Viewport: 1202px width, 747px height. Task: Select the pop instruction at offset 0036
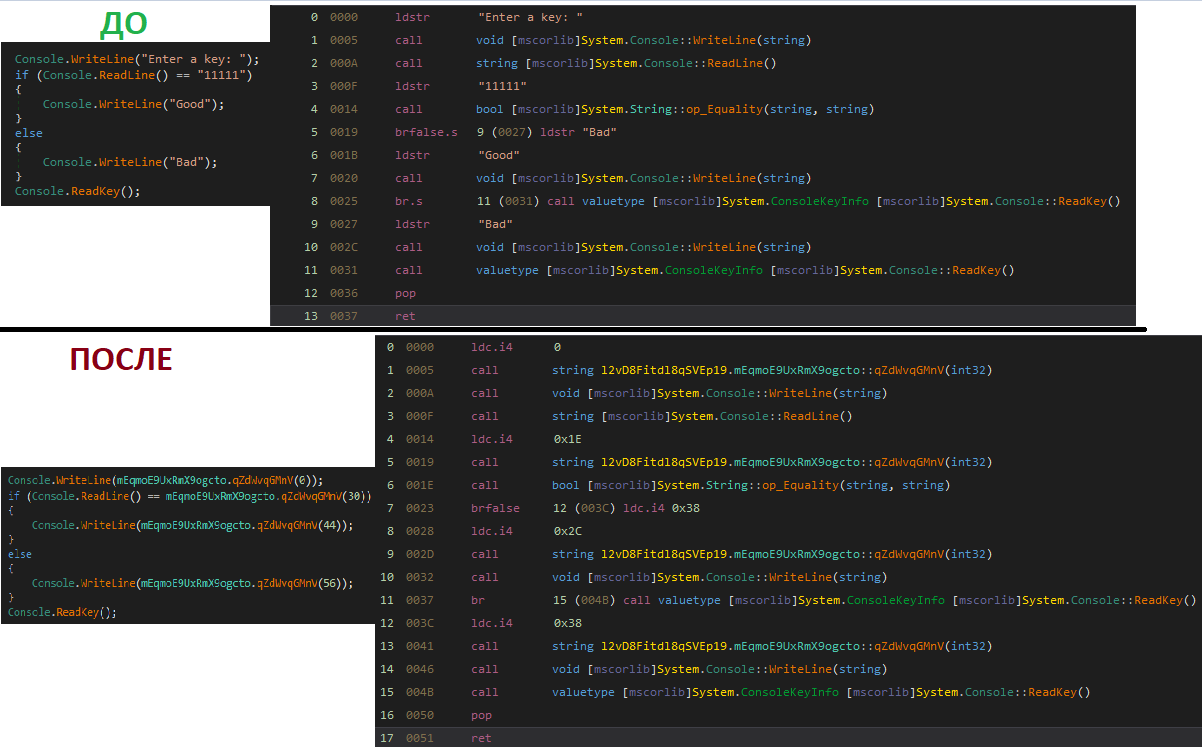405,293
